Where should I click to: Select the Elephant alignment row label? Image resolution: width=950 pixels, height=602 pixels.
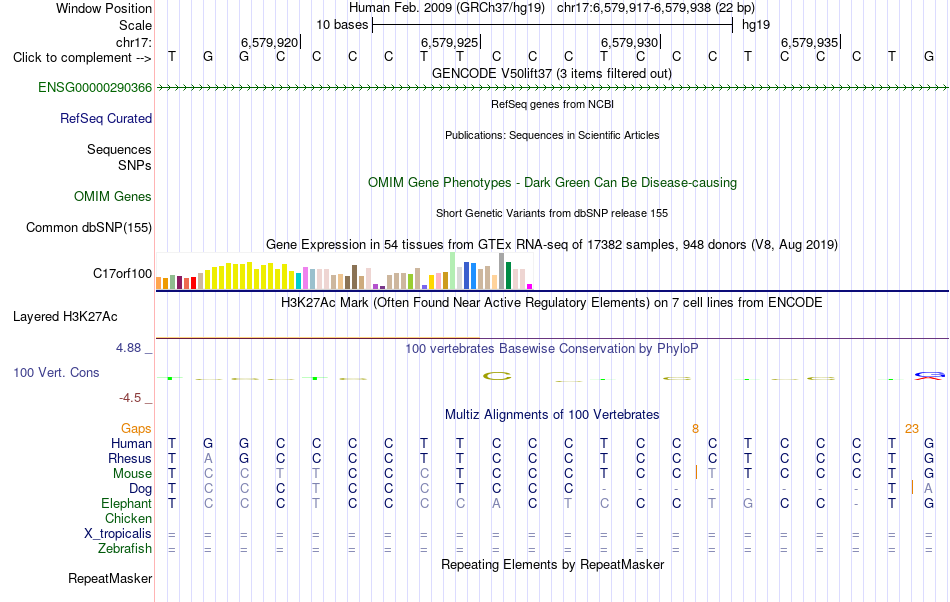(x=127, y=504)
